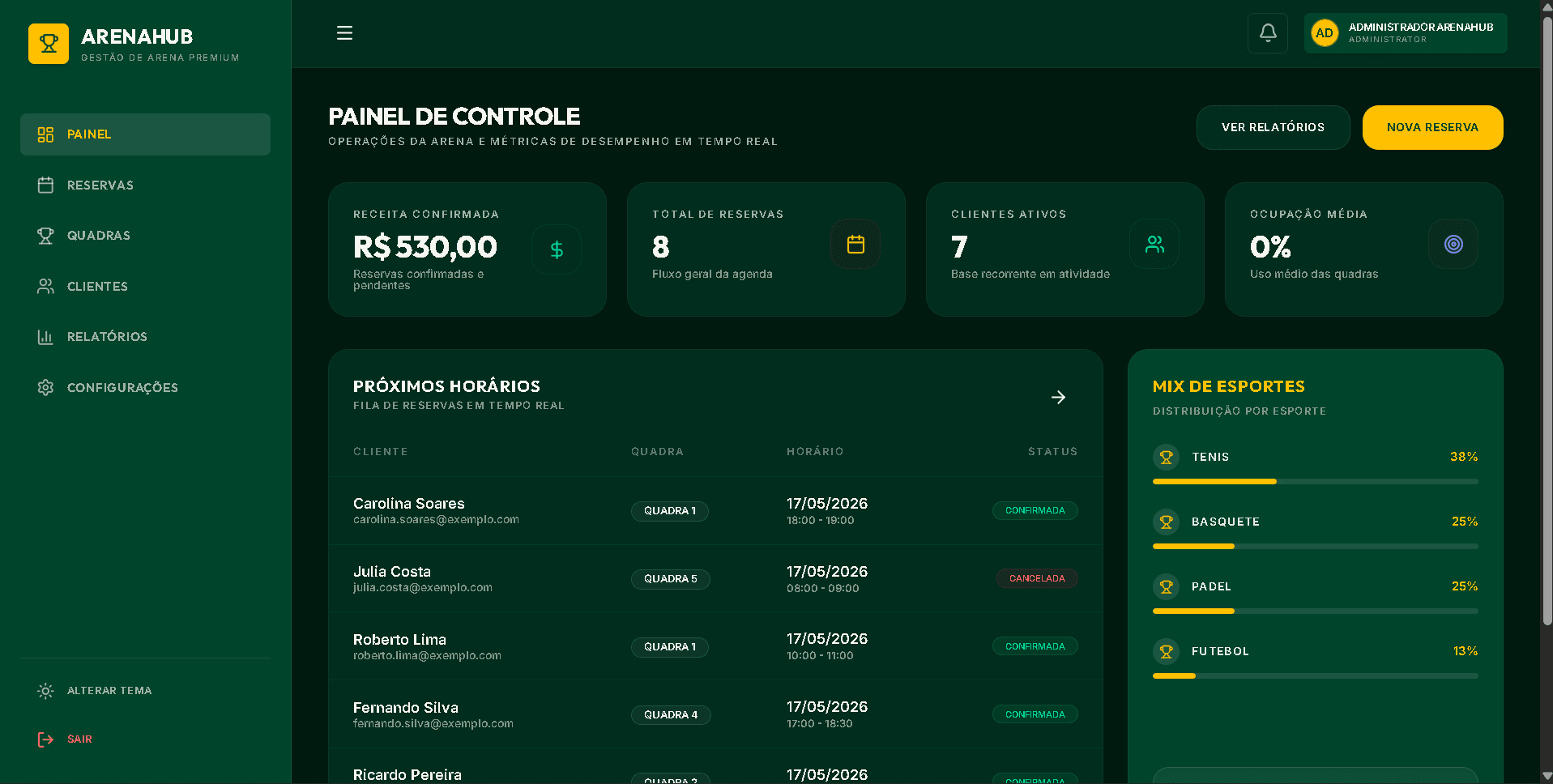Toggle the hamburger menu icon
The width and height of the screenshot is (1553, 784).
click(344, 33)
